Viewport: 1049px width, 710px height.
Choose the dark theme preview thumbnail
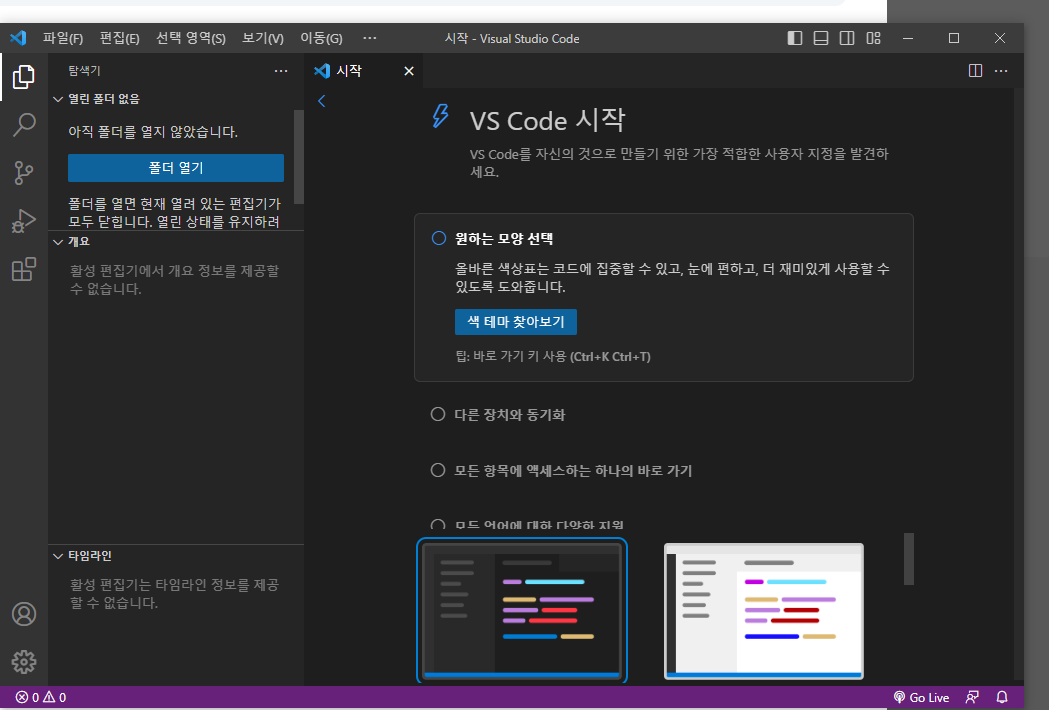(522, 610)
